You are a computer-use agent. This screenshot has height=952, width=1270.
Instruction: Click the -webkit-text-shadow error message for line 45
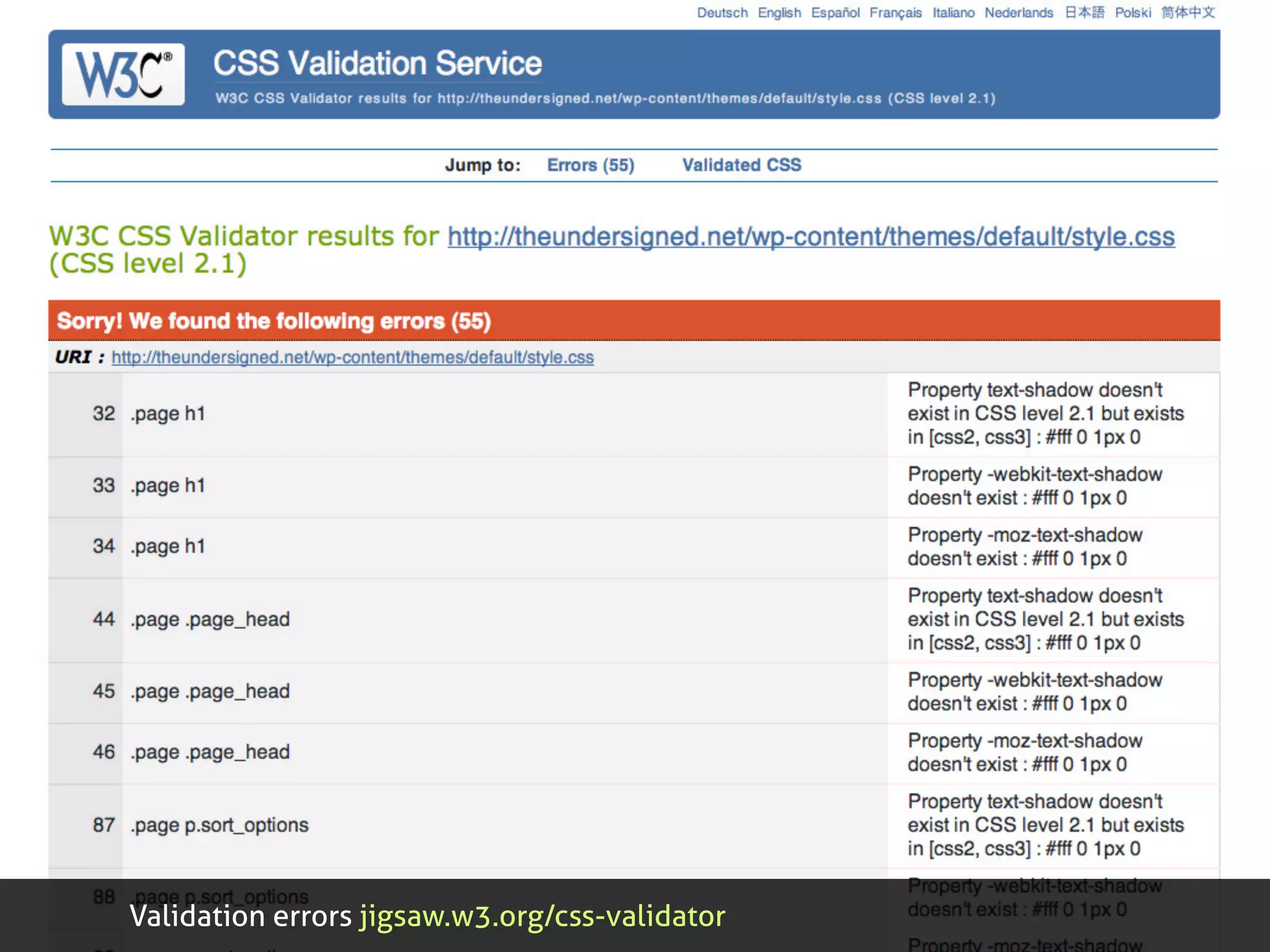tap(1034, 692)
